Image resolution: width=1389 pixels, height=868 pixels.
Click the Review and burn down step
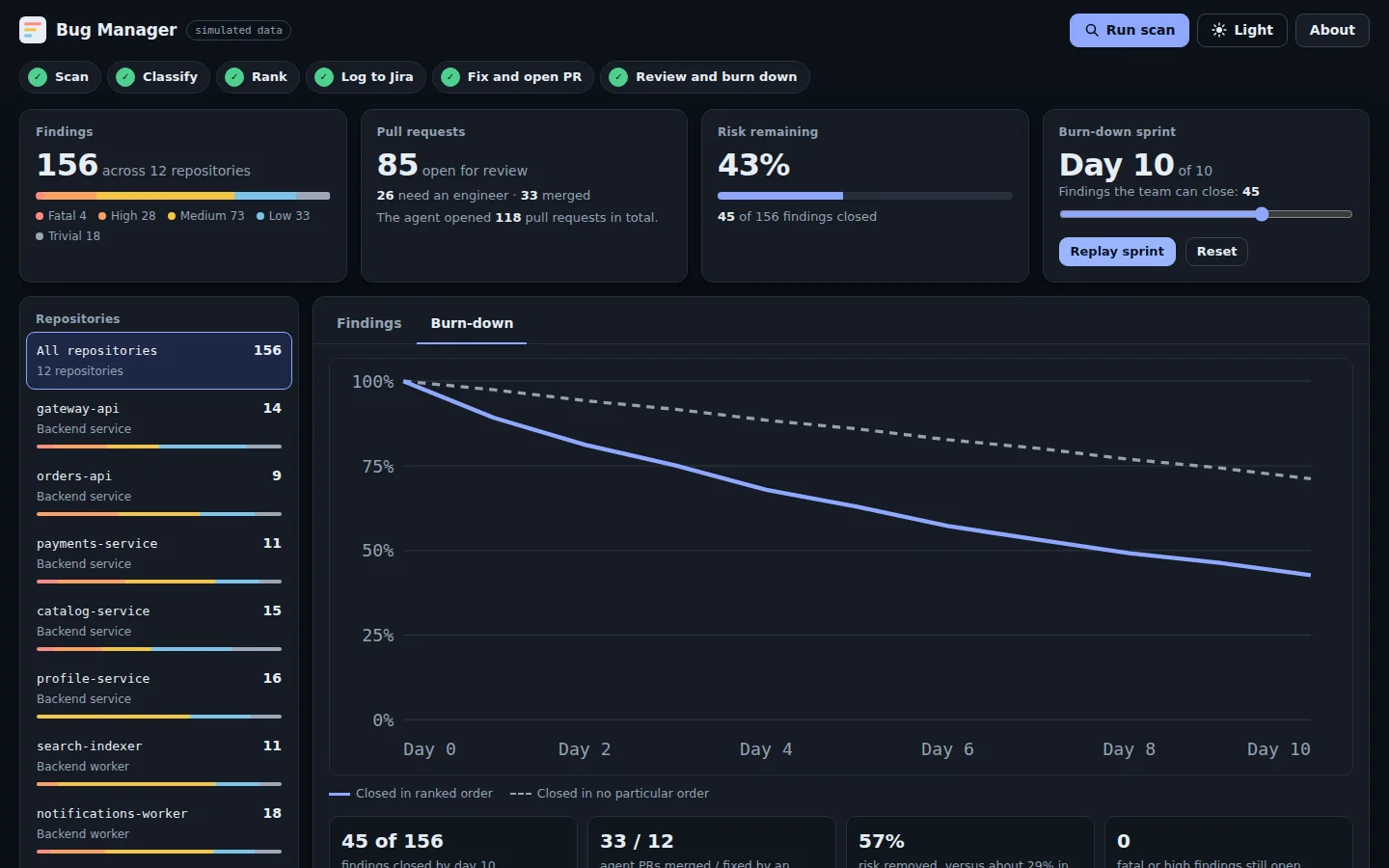coord(705,77)
